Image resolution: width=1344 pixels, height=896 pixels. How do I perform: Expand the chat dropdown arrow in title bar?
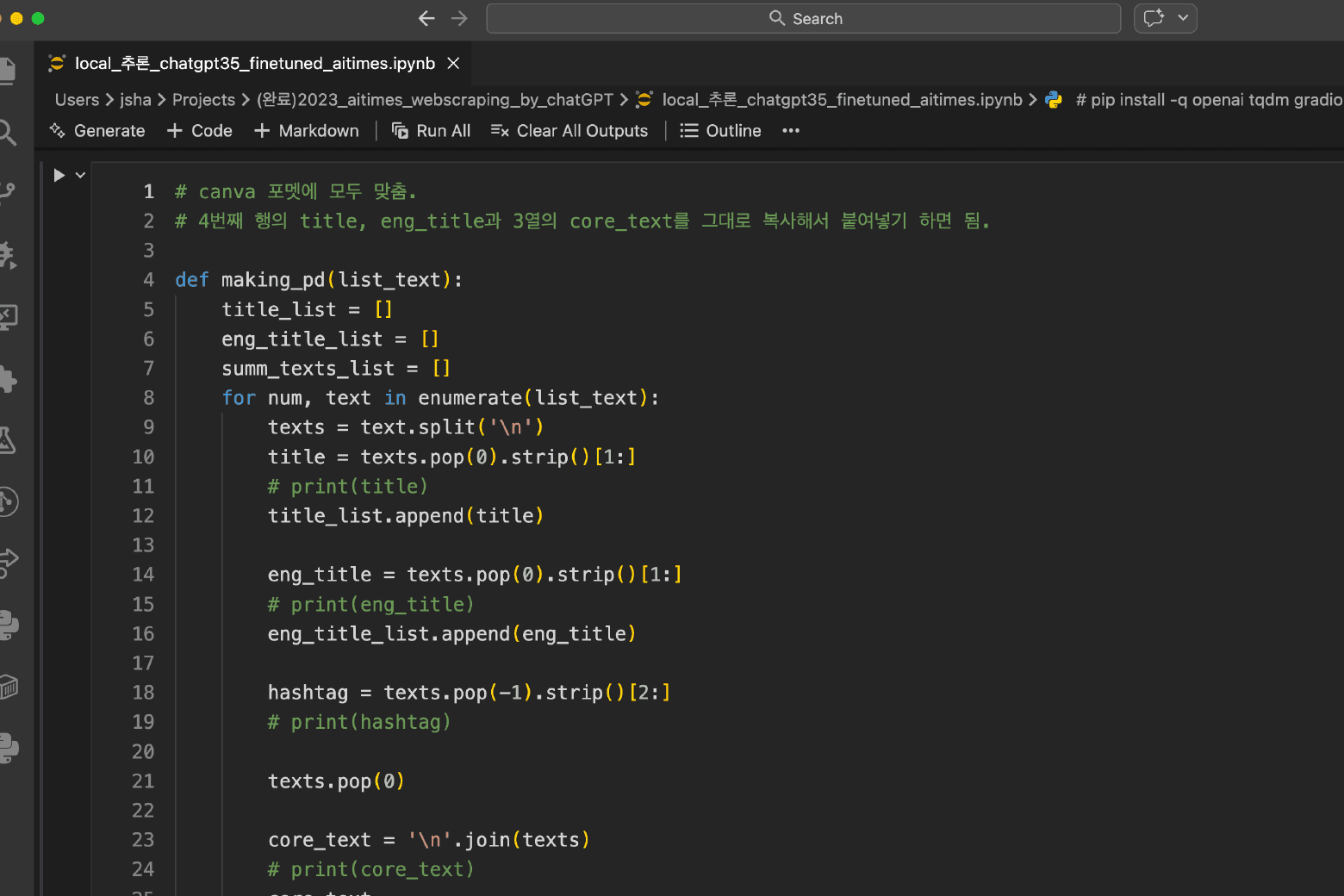pyautogui.click(x=1184, y=18)
